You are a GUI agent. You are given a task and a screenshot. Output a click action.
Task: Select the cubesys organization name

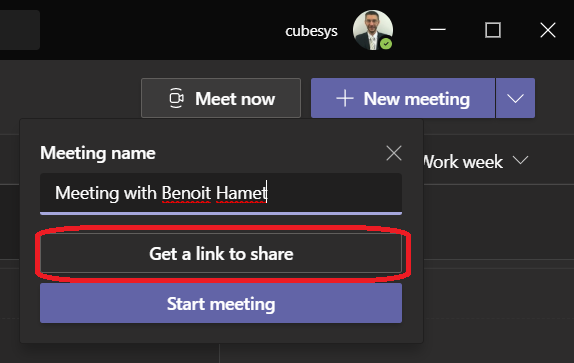(312, 31)
